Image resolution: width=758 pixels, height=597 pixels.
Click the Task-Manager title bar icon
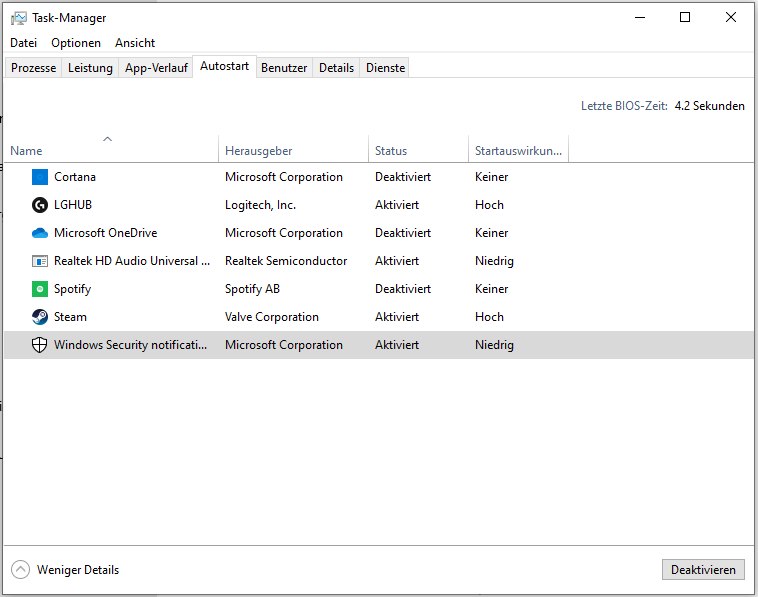click(19, 18)
